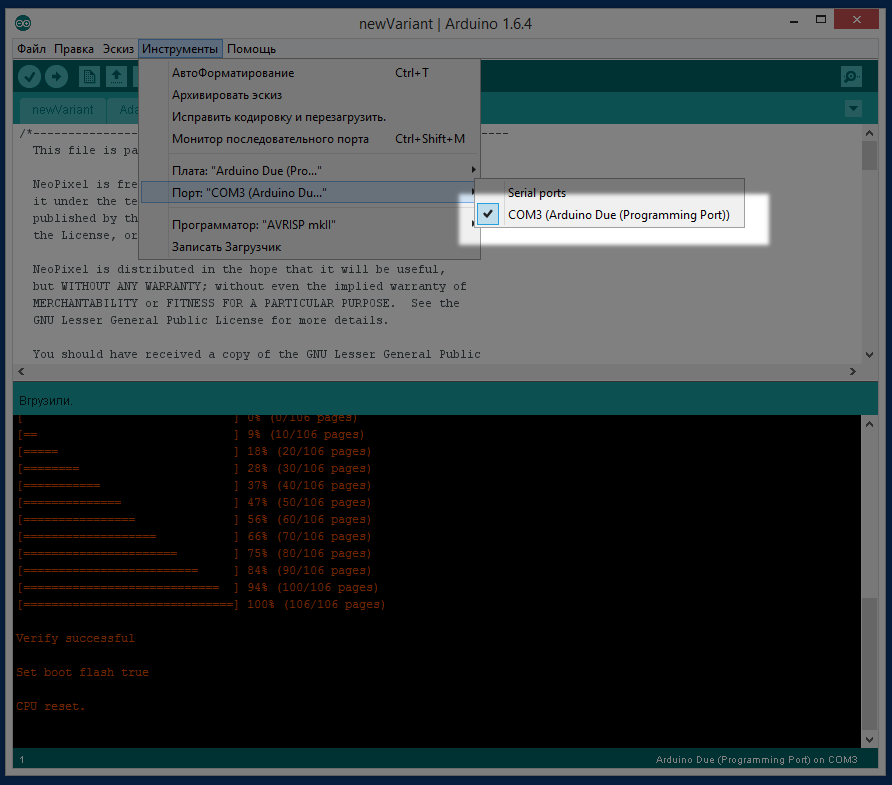The height and width of the screenshot is (785, 892).
Task: Click the Upload arrow icon
Action: tap(56, 76)
